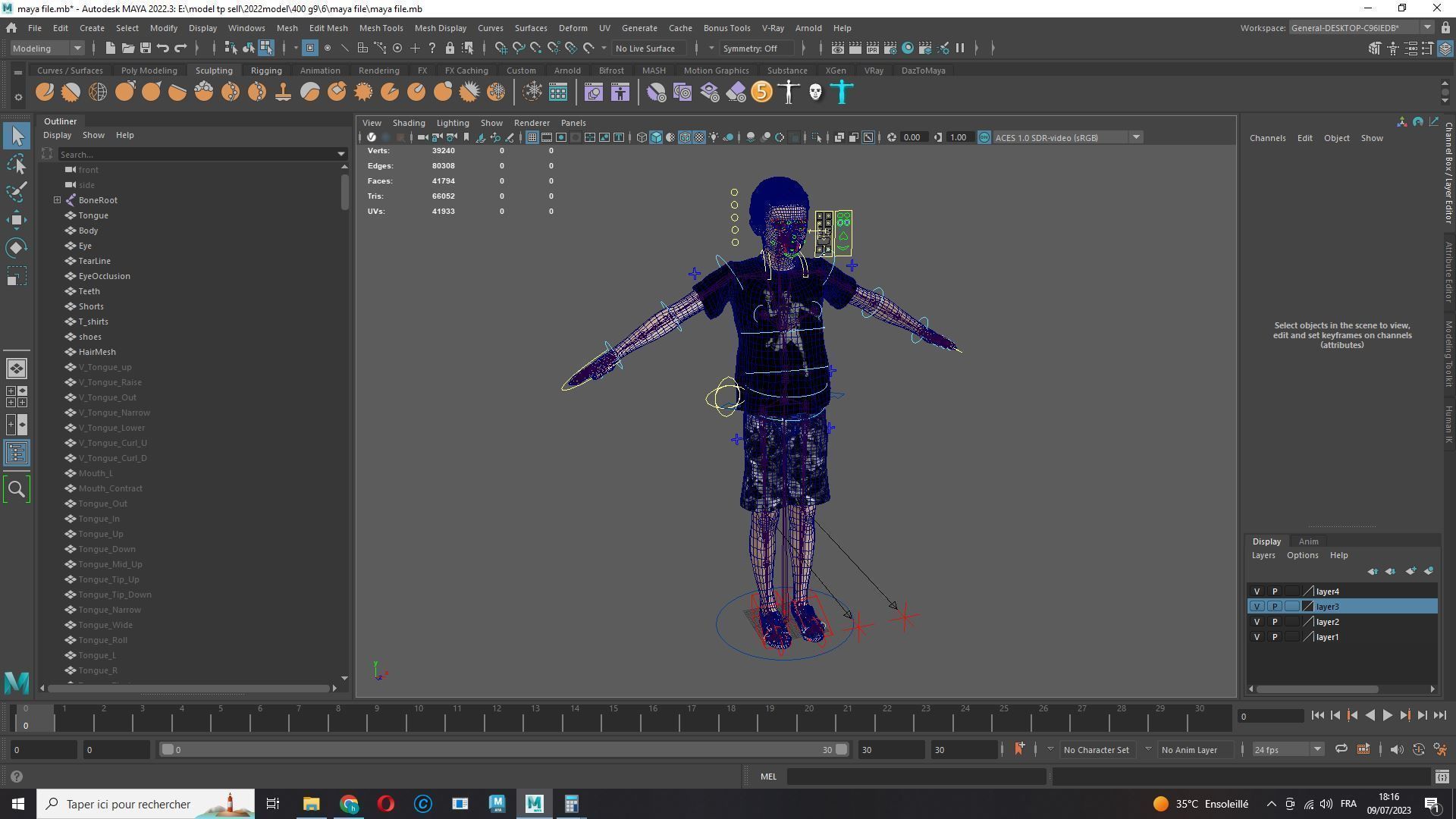1456x819 pixels.
Task: Toggle playback P of layer4
Action: point(1275,591)
